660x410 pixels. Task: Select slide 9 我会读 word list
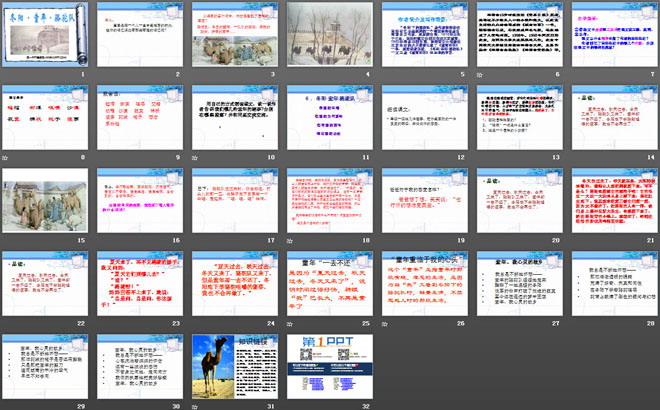click(140, 117)
